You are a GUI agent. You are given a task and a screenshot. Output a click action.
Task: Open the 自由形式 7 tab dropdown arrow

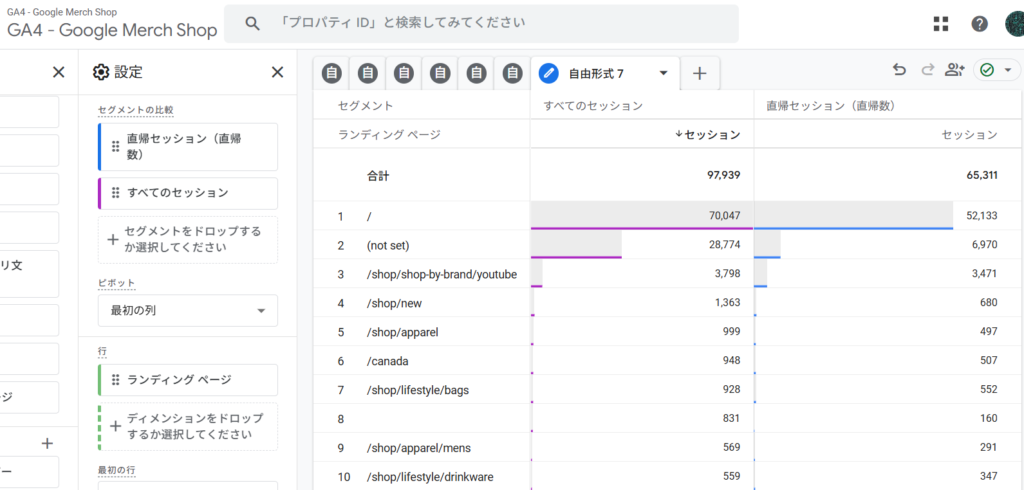663,73
